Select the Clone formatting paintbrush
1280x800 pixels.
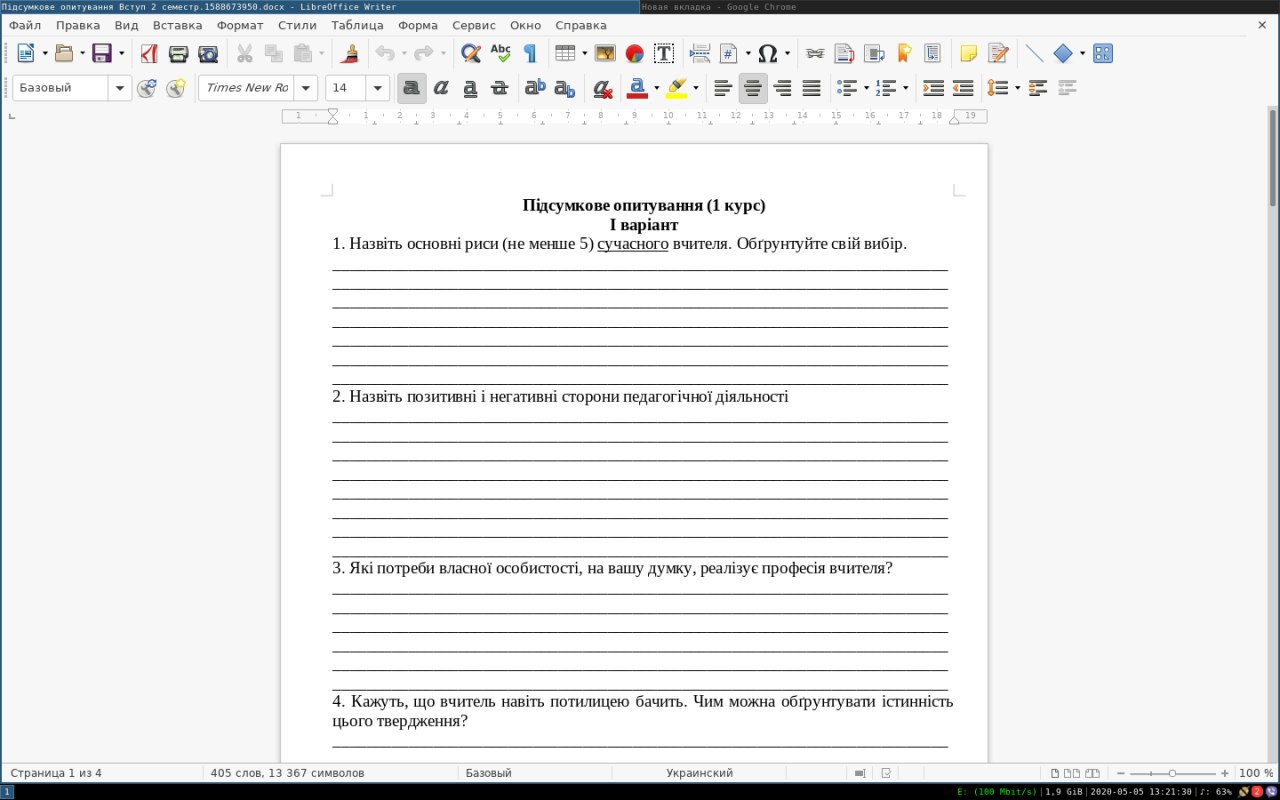[349, 53]
